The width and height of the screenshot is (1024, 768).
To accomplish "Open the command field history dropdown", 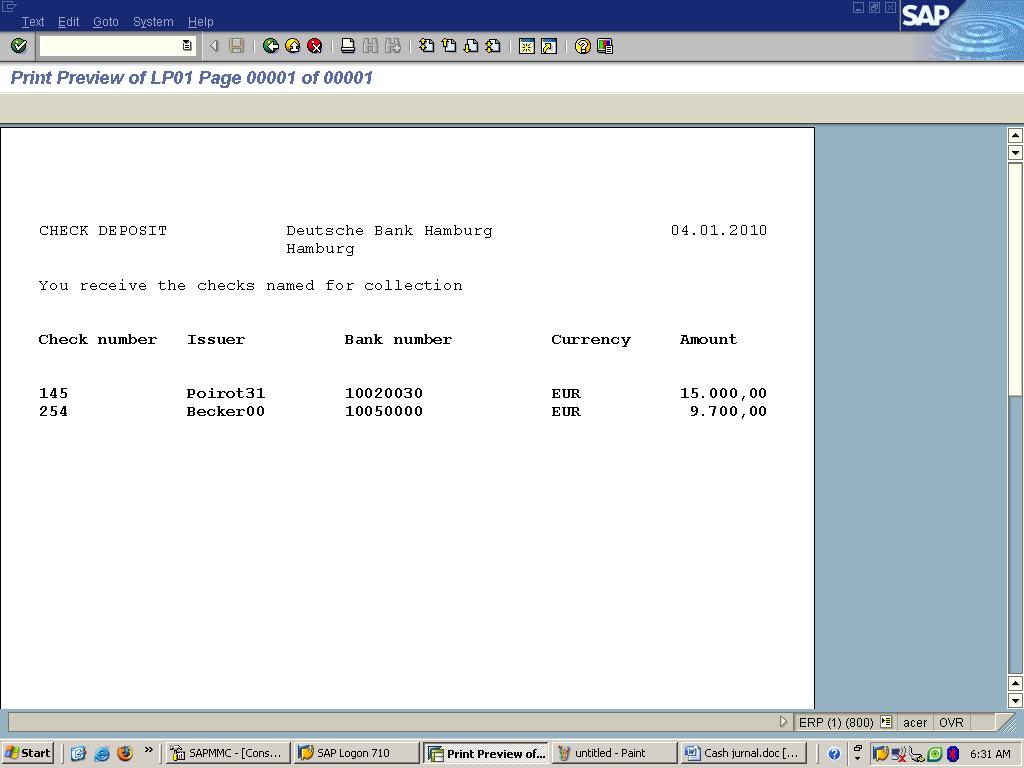I will click(187, 46).
